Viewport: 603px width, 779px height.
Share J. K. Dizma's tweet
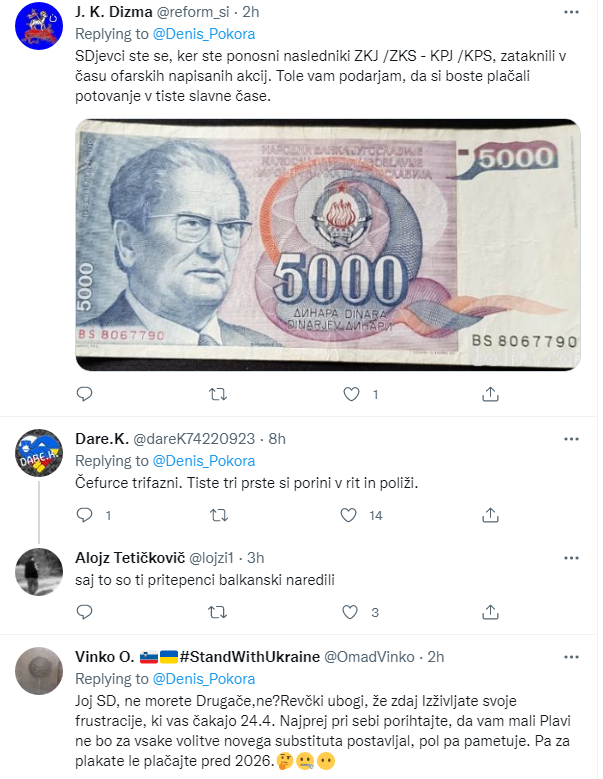coord(490,394)
